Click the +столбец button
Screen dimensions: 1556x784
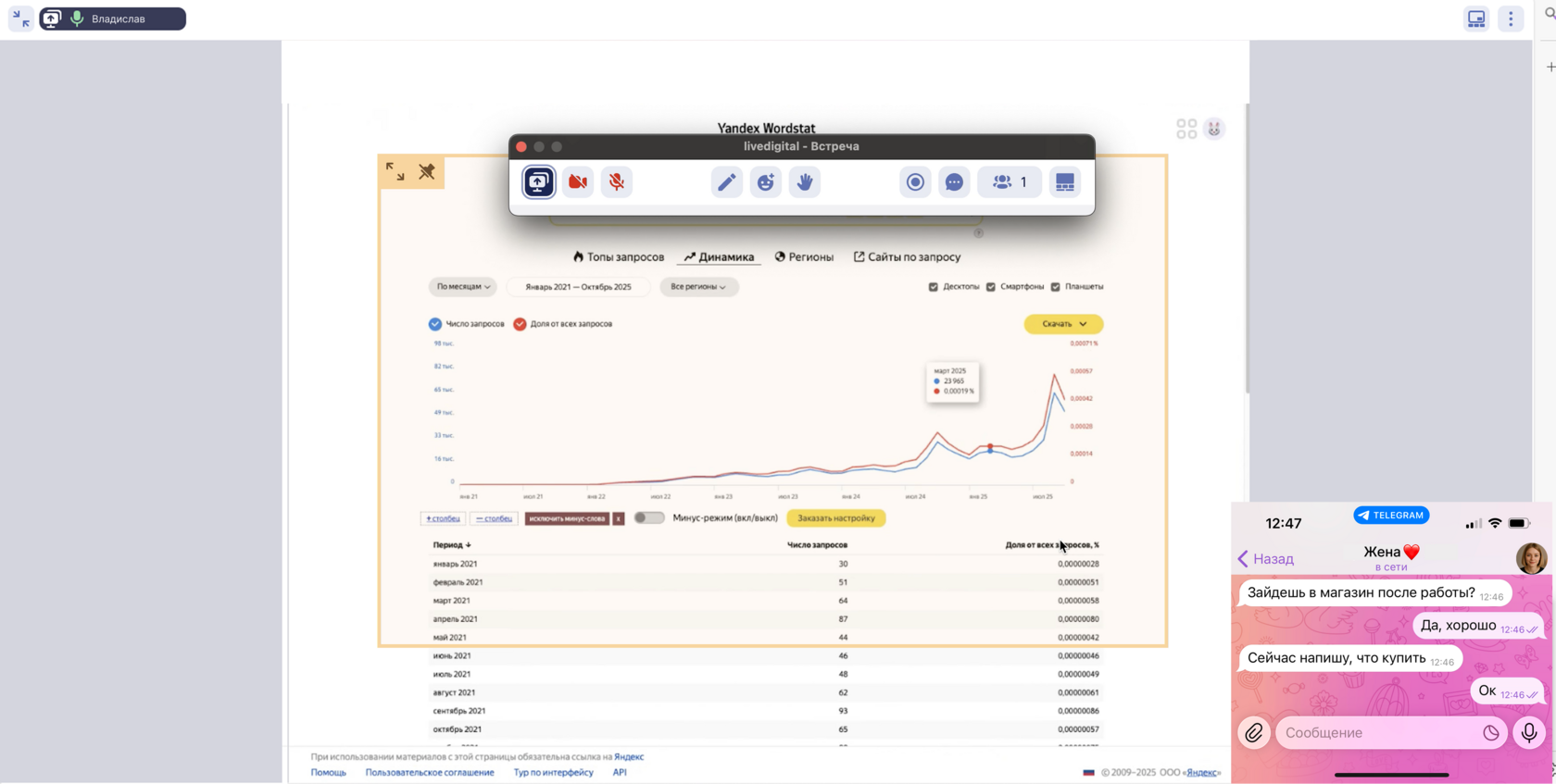pos(442,518)
